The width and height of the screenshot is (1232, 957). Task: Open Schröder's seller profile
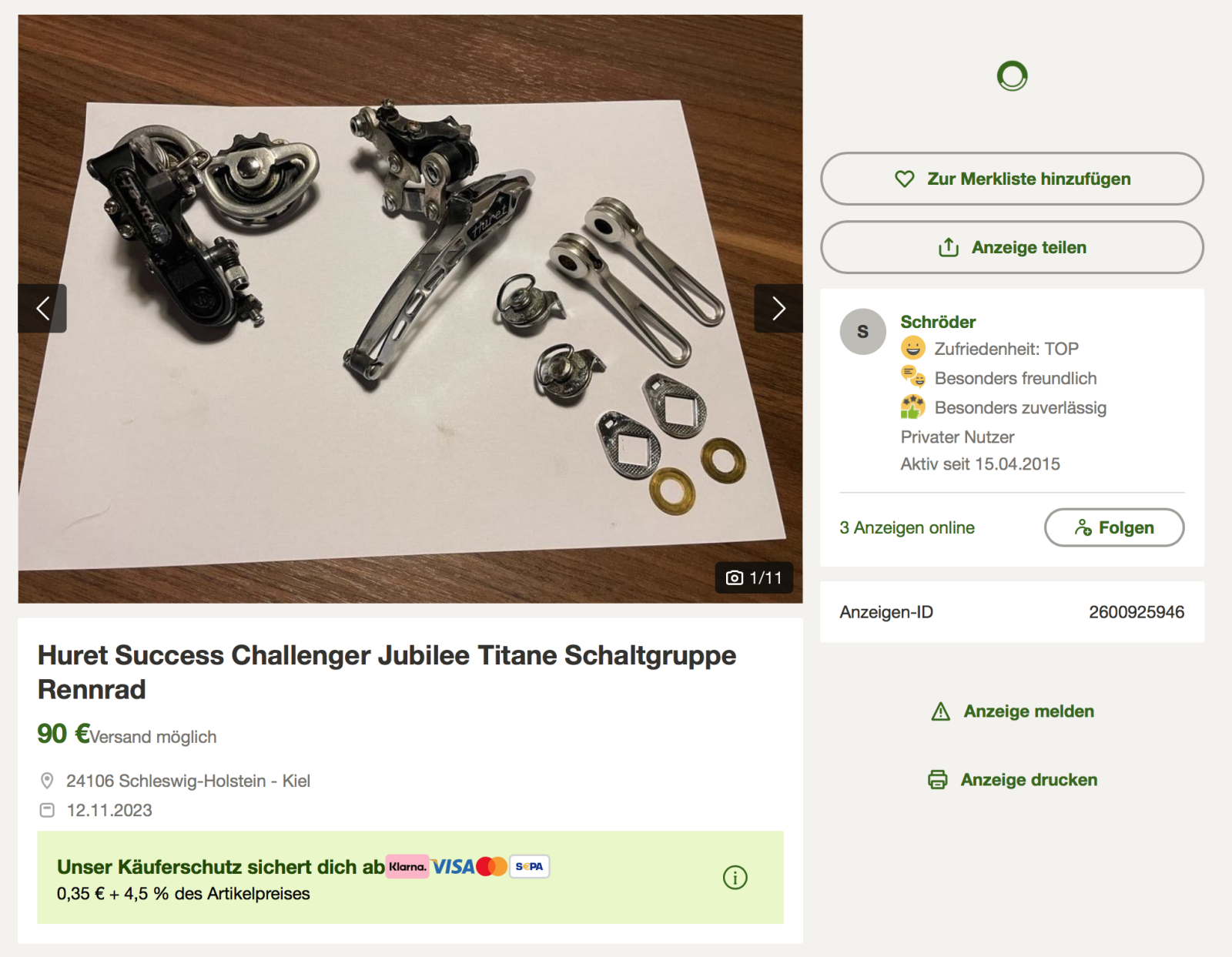(x=938, y=322)
